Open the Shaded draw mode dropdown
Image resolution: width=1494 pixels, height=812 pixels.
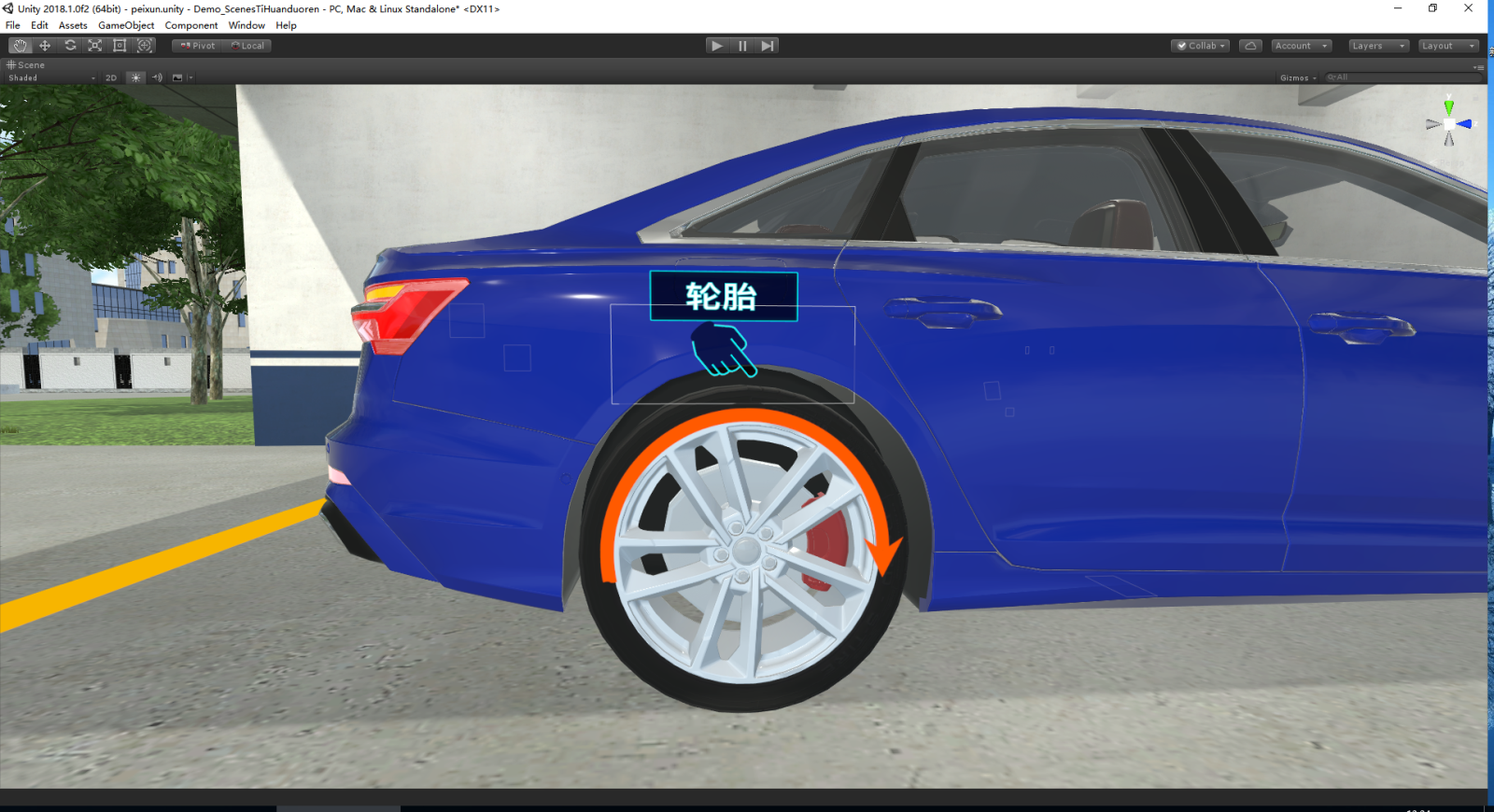(x=51, y=78)
